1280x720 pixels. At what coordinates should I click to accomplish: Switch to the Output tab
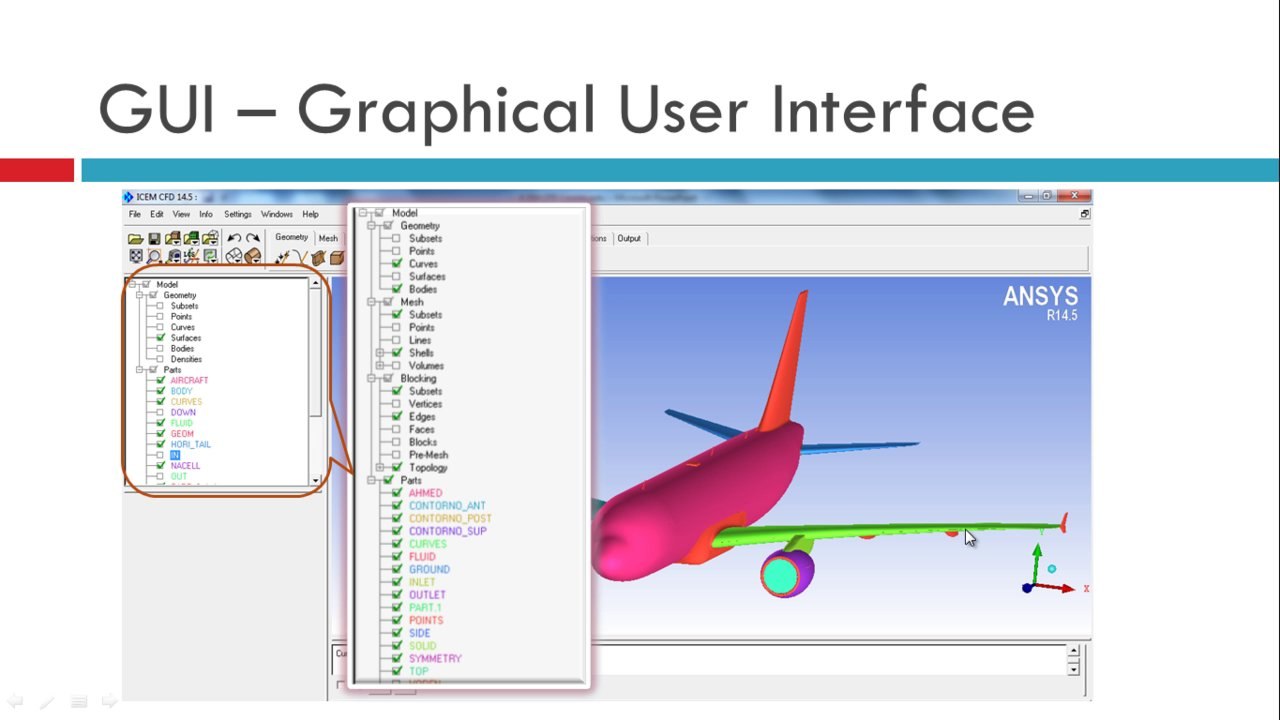point(629,238)
